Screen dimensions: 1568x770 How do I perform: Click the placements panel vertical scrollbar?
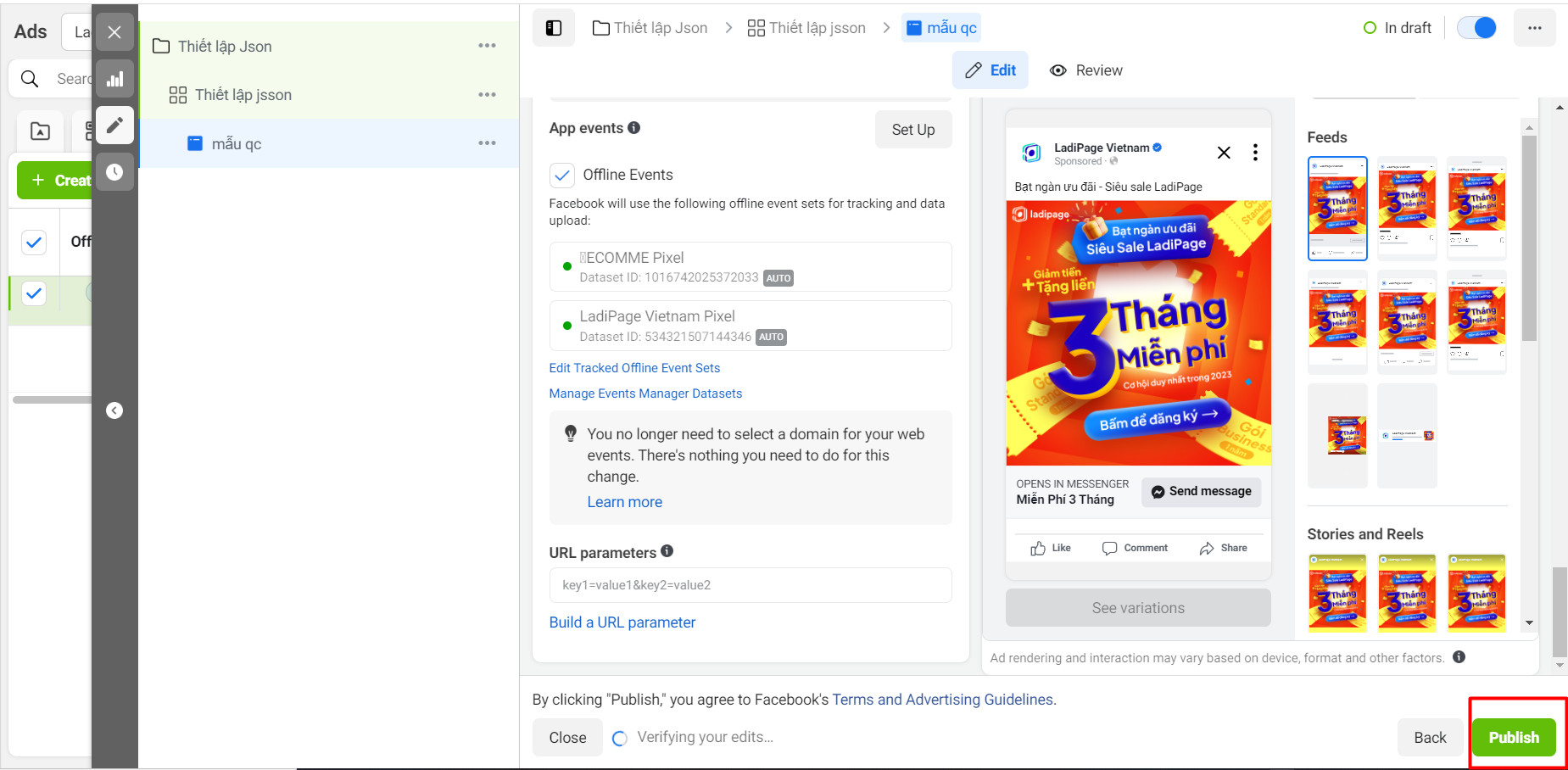[x=1529, y=238]
